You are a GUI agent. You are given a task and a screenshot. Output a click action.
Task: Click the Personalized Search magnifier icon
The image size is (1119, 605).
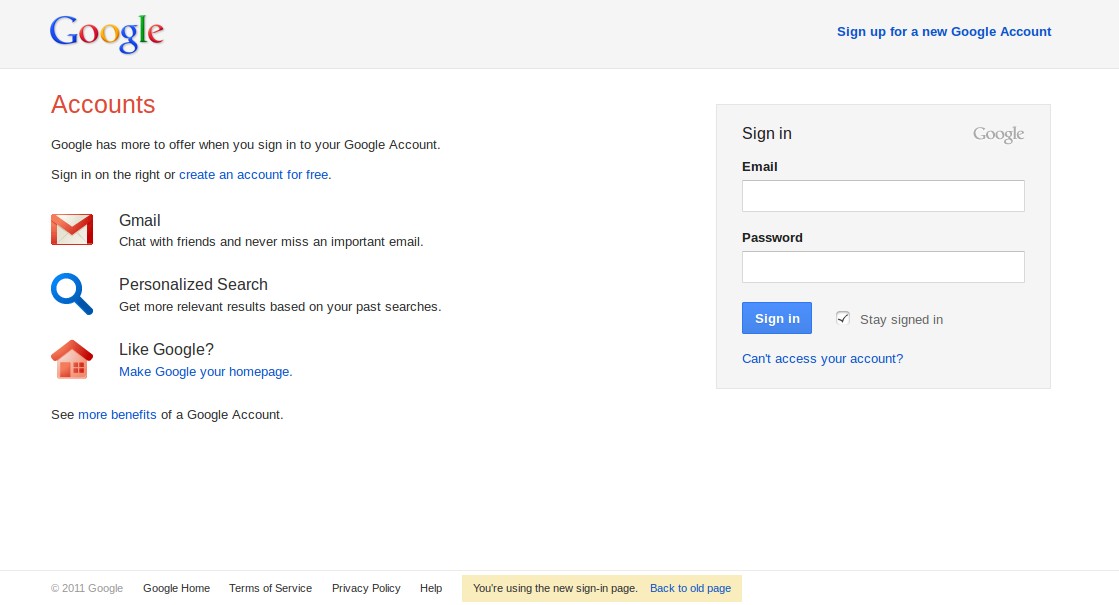click(x=72, y=294)
